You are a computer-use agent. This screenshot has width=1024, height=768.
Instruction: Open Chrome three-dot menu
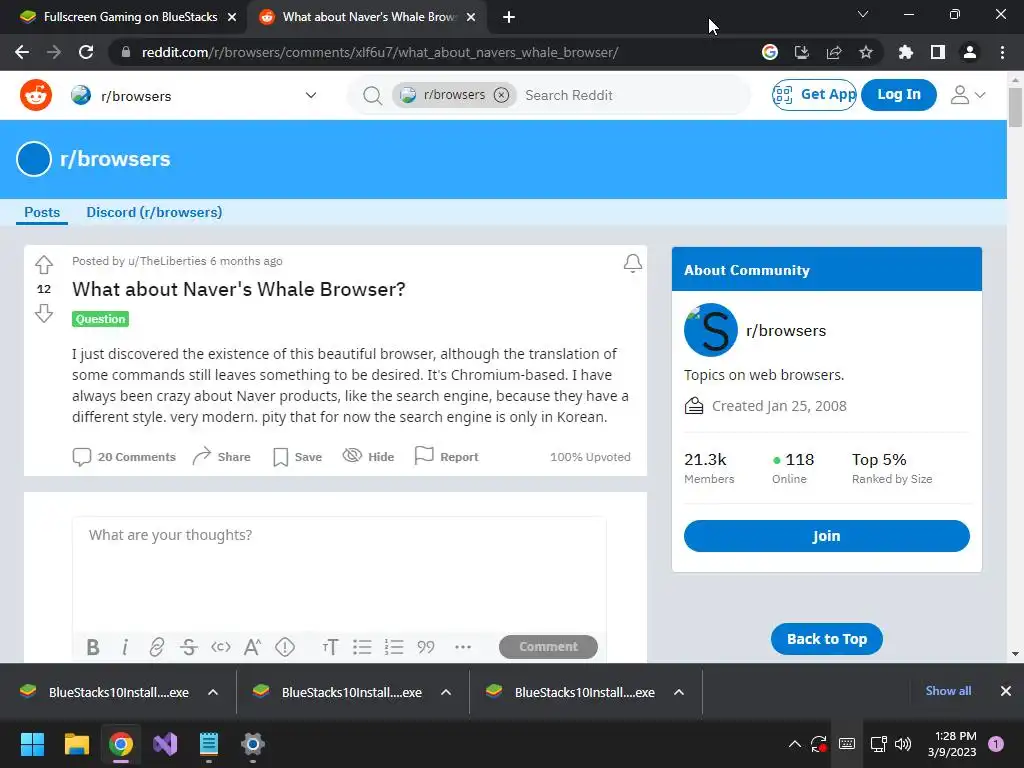click(x=1002, y=52)
